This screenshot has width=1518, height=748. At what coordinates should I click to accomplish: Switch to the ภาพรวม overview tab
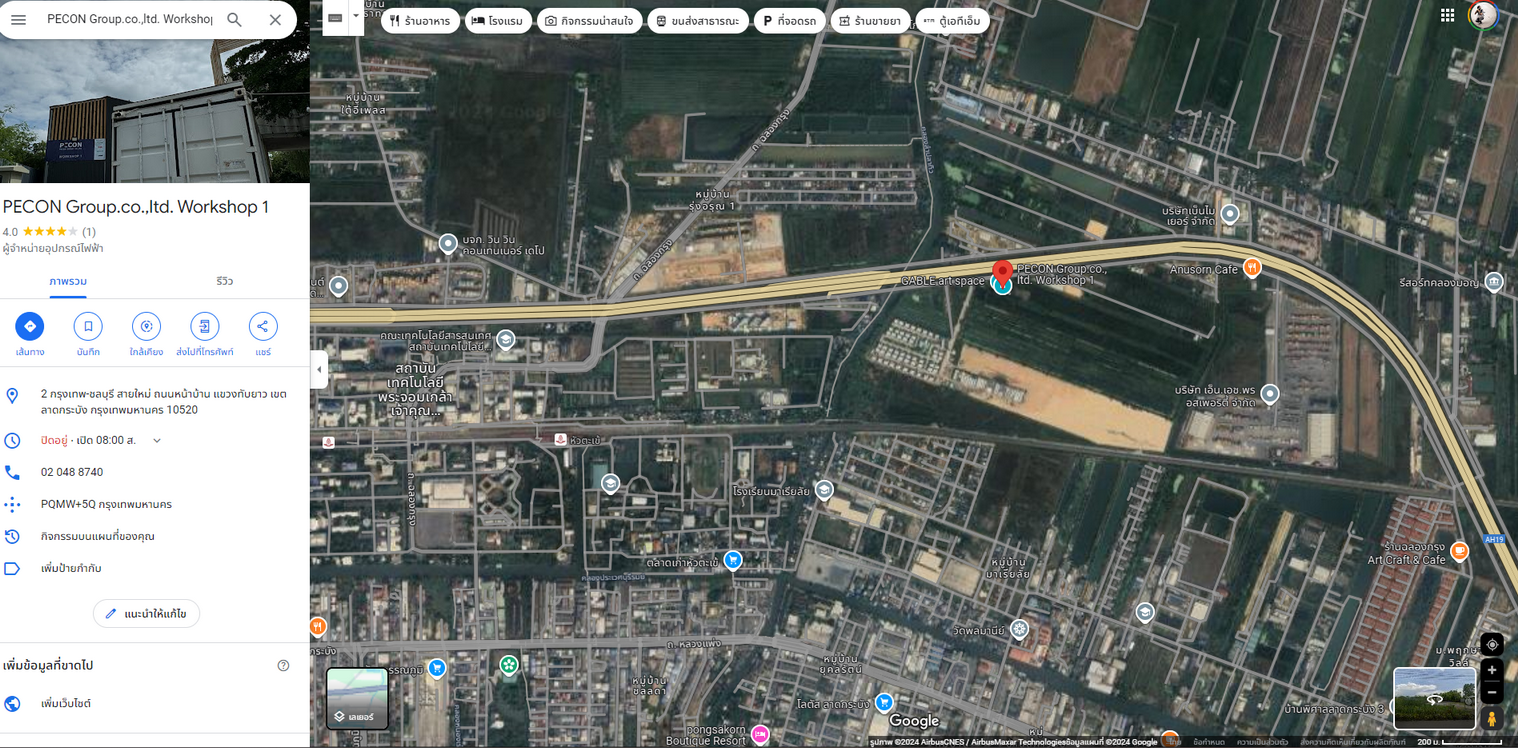68,281
